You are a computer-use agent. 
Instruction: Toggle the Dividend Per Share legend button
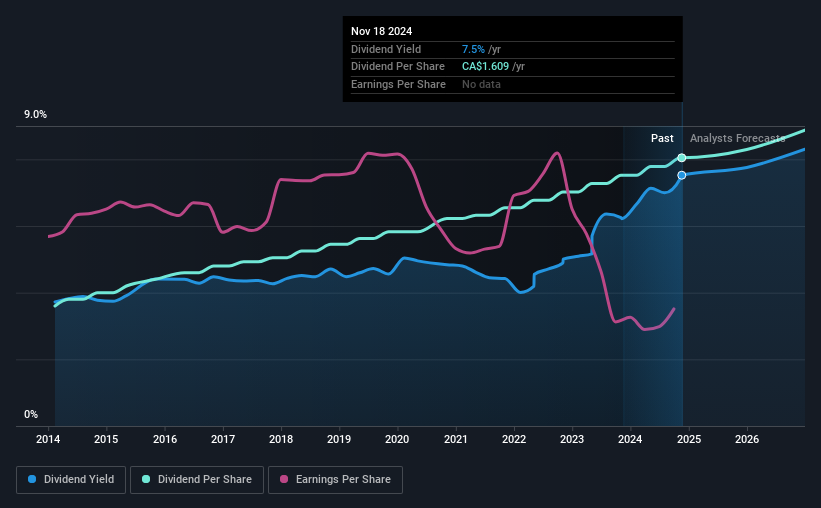pyautogui.click(x=197, y=480)
